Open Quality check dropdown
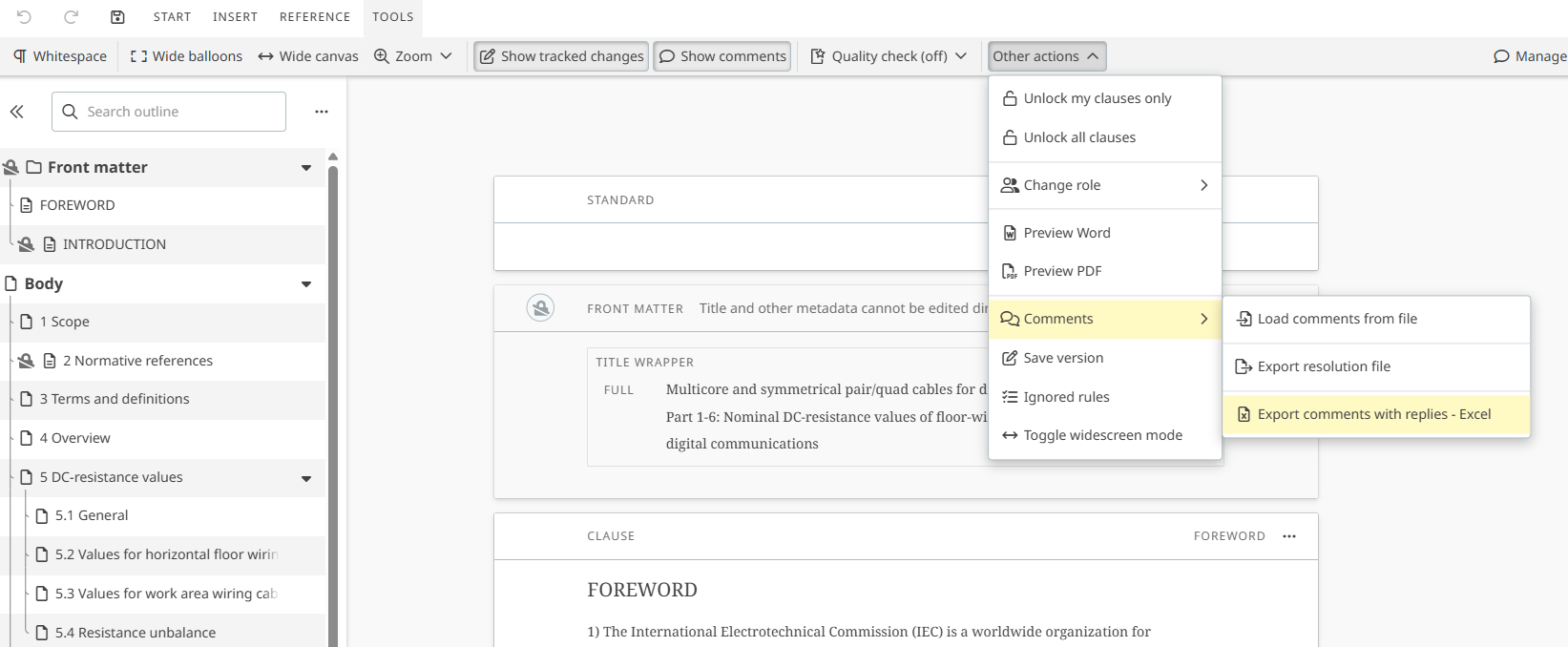Viewport: 1568px width, 647px height. pos(889,56)
